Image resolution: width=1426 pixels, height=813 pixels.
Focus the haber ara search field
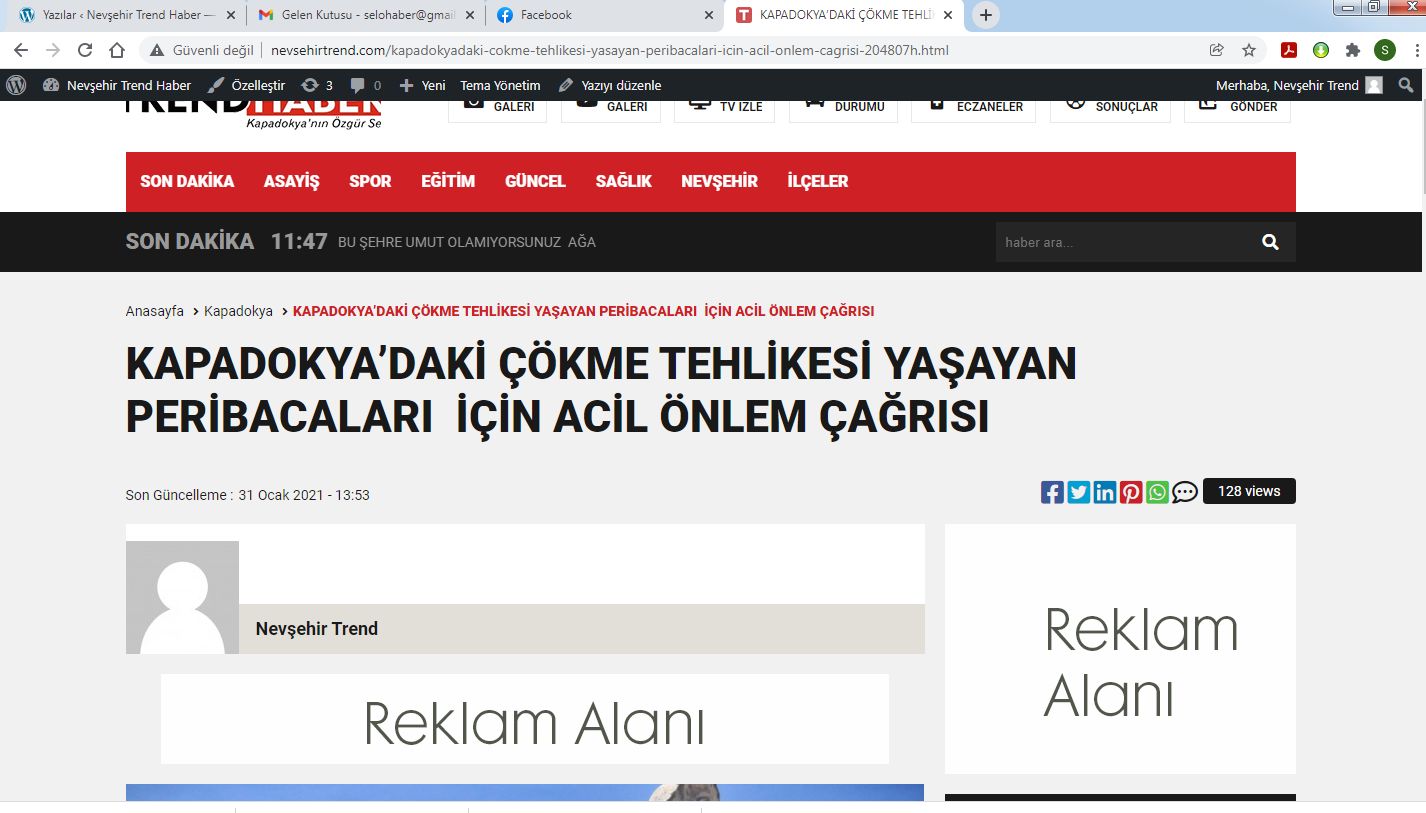[x=1120, y=242]
